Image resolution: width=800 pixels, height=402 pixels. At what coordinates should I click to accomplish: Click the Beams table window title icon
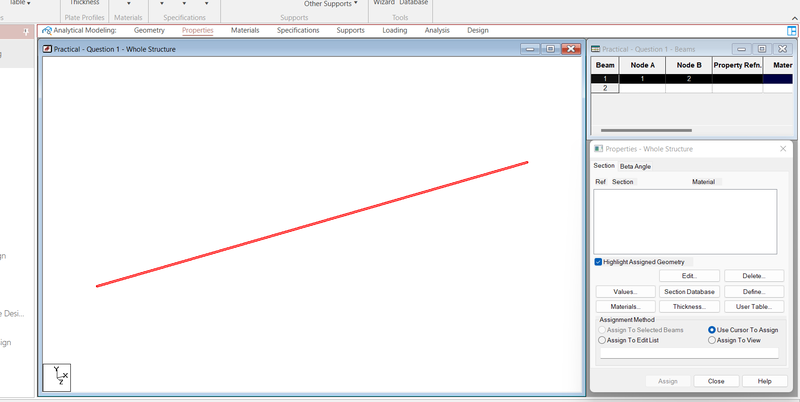pos(595,49)
